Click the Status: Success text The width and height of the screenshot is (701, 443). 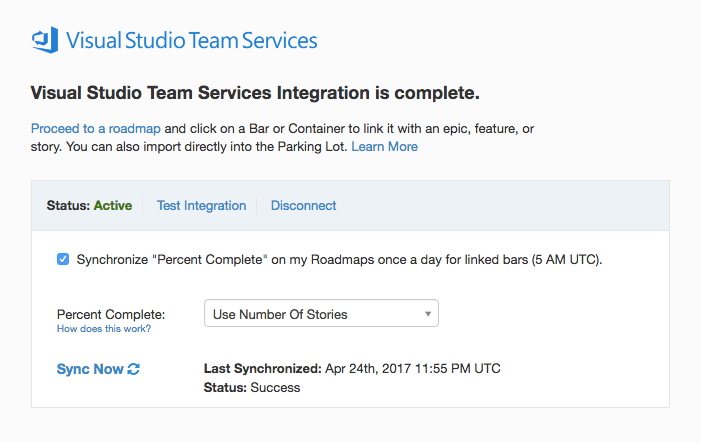point(252,388)
